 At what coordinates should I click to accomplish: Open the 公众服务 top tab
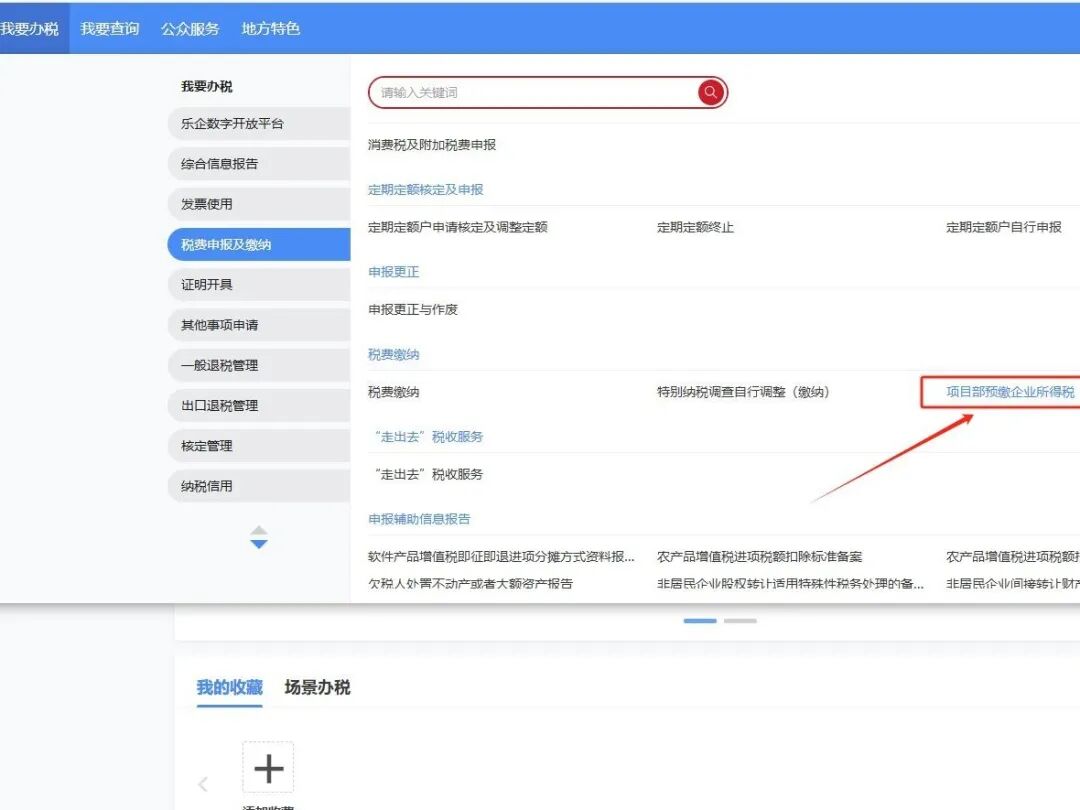click(x=190, y=28)
